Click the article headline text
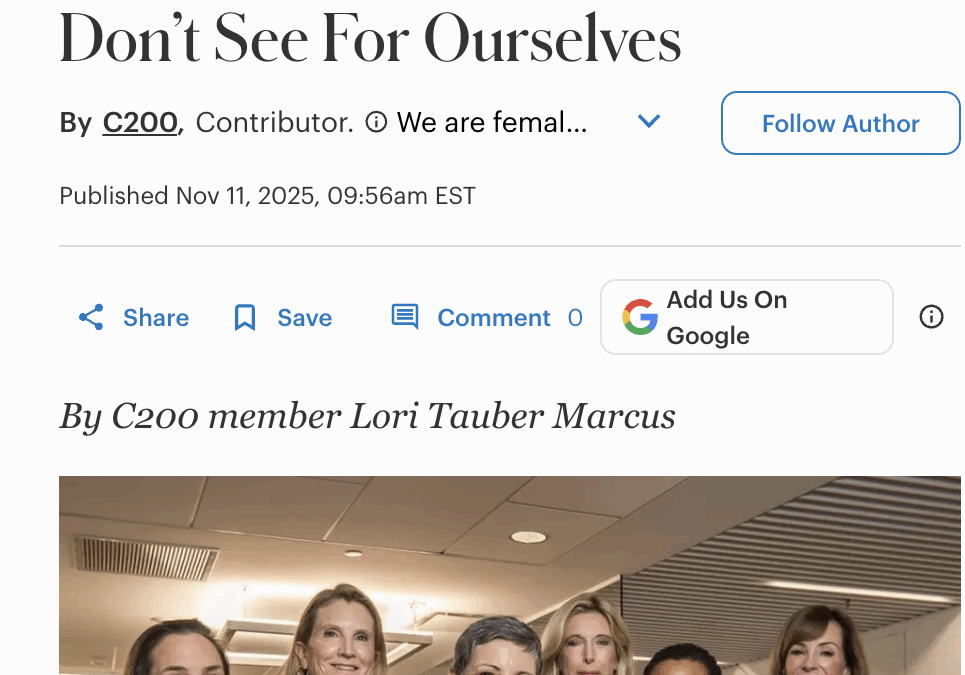 pos(370,38)
